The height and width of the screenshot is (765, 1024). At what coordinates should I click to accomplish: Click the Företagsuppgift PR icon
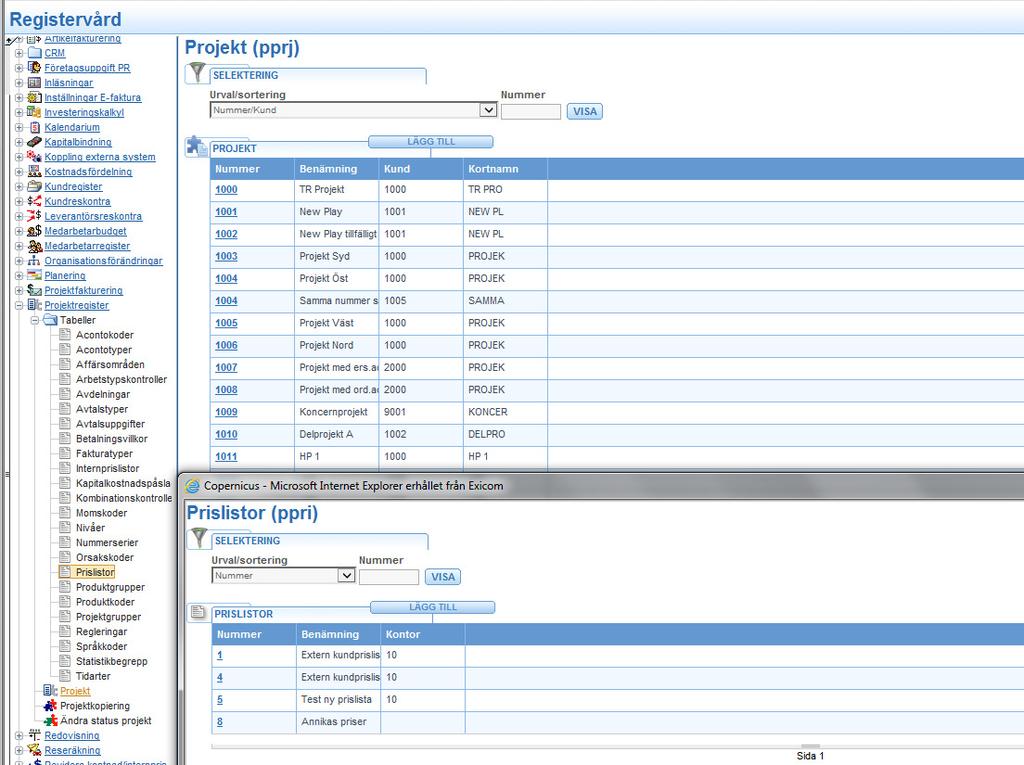(35, 67)
